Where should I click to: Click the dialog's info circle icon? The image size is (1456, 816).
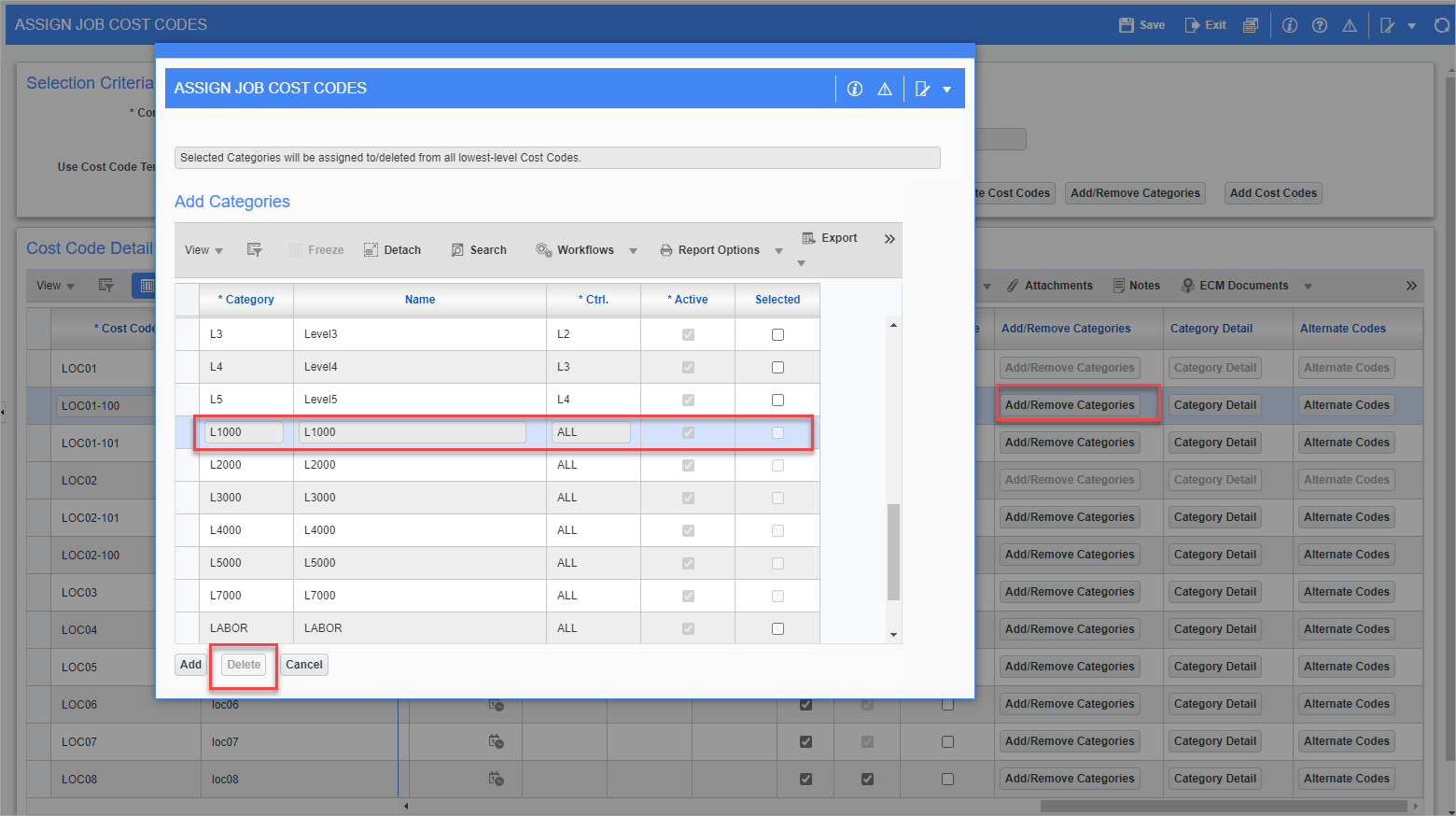854,89
